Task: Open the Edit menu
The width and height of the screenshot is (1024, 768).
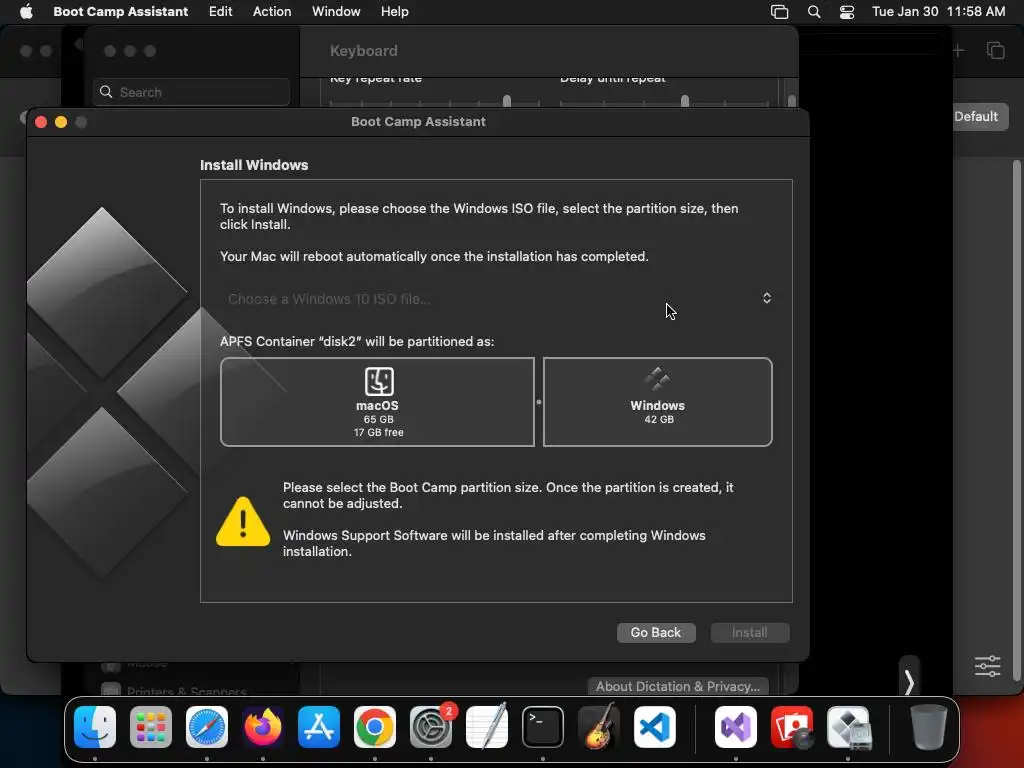Action: tap(221, 11)
